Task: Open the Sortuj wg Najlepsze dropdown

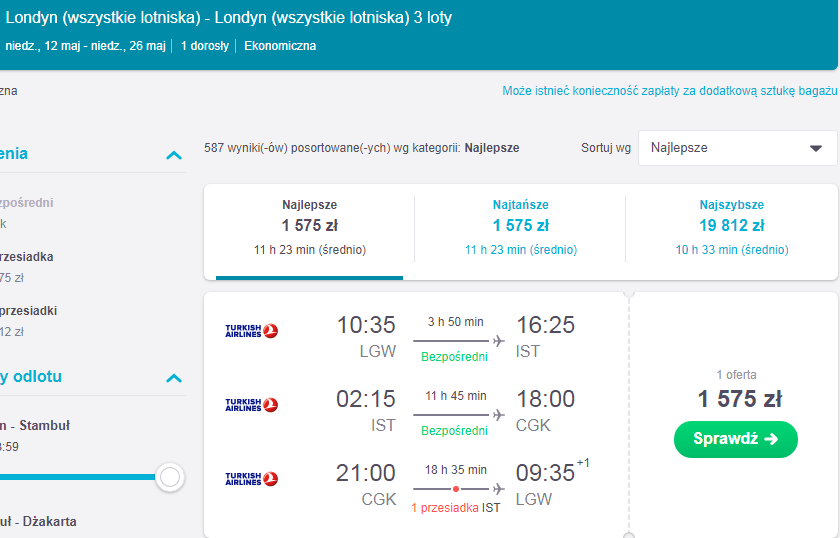Action: point(737,148)
